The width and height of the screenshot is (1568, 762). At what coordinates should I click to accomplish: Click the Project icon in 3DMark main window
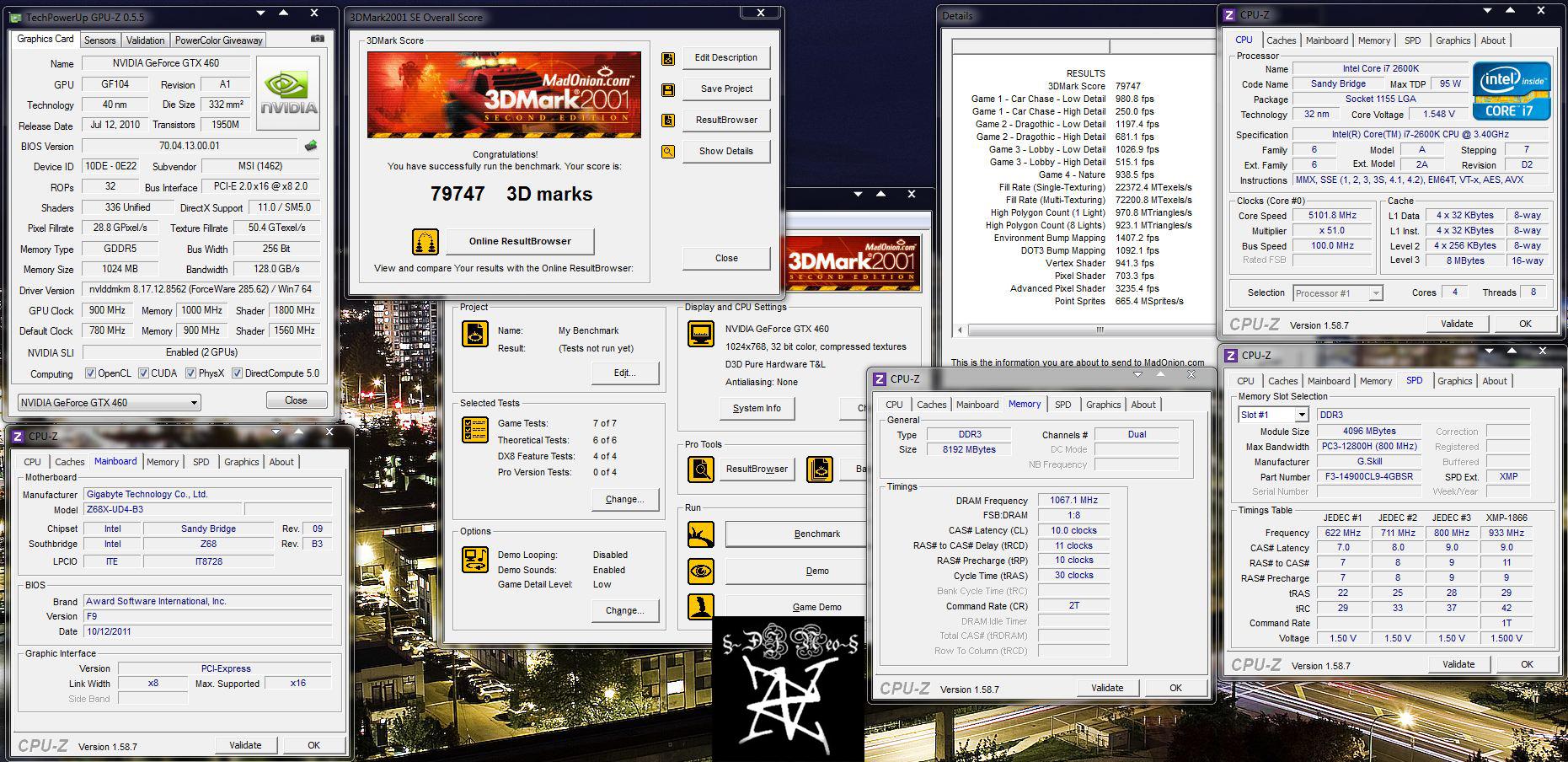pyautogui.click(x=475, y=335)
